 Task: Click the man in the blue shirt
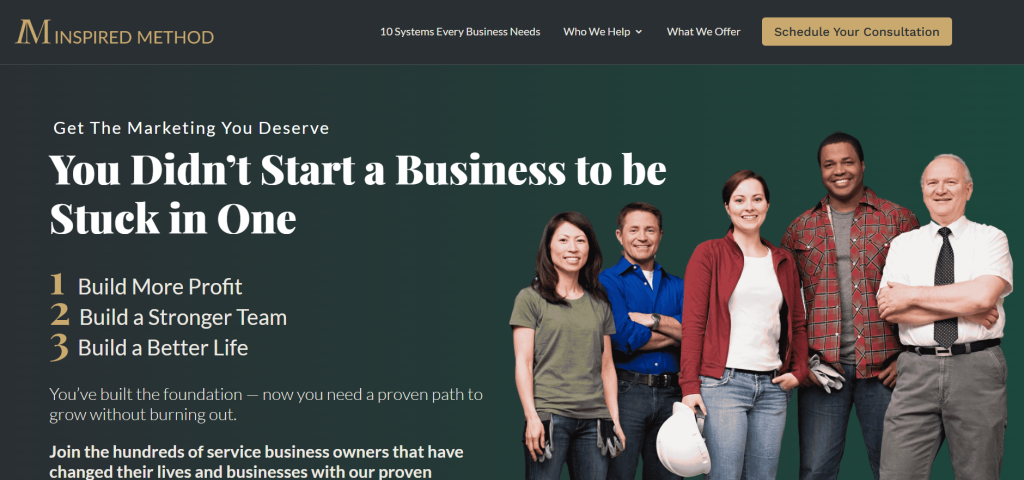(643, 327)
